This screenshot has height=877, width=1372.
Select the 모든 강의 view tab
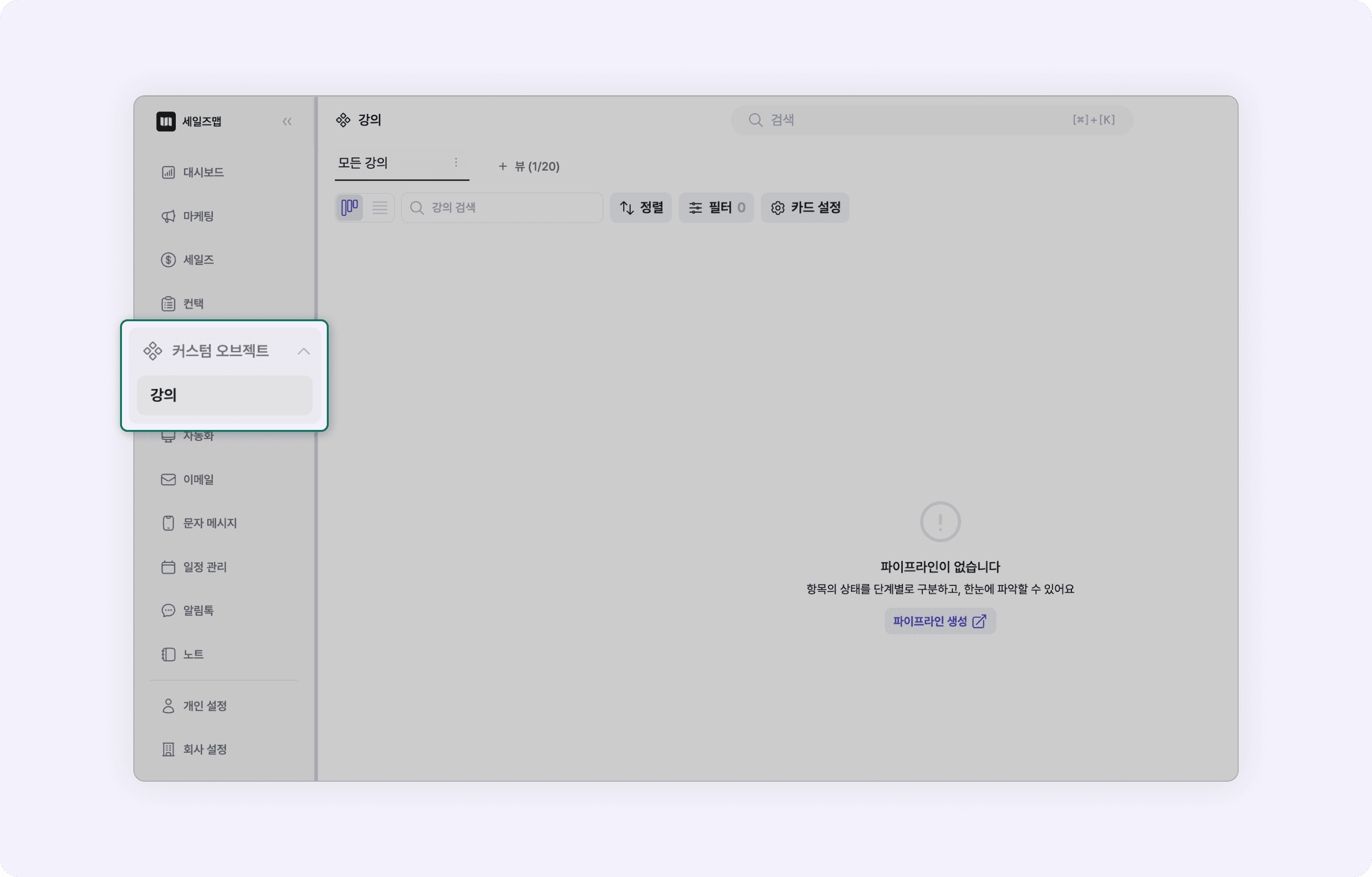(363, 163)
